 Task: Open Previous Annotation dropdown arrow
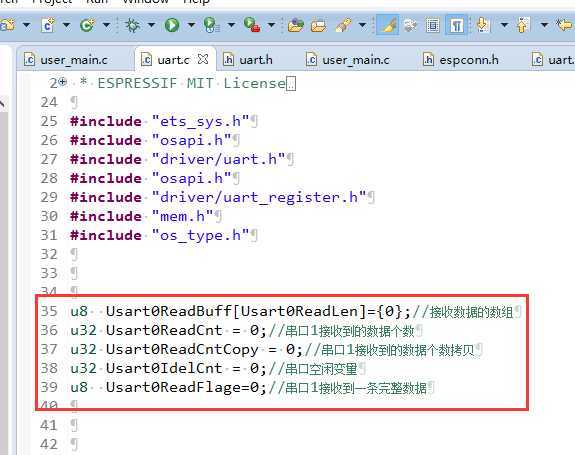click(x=545, y=25)
